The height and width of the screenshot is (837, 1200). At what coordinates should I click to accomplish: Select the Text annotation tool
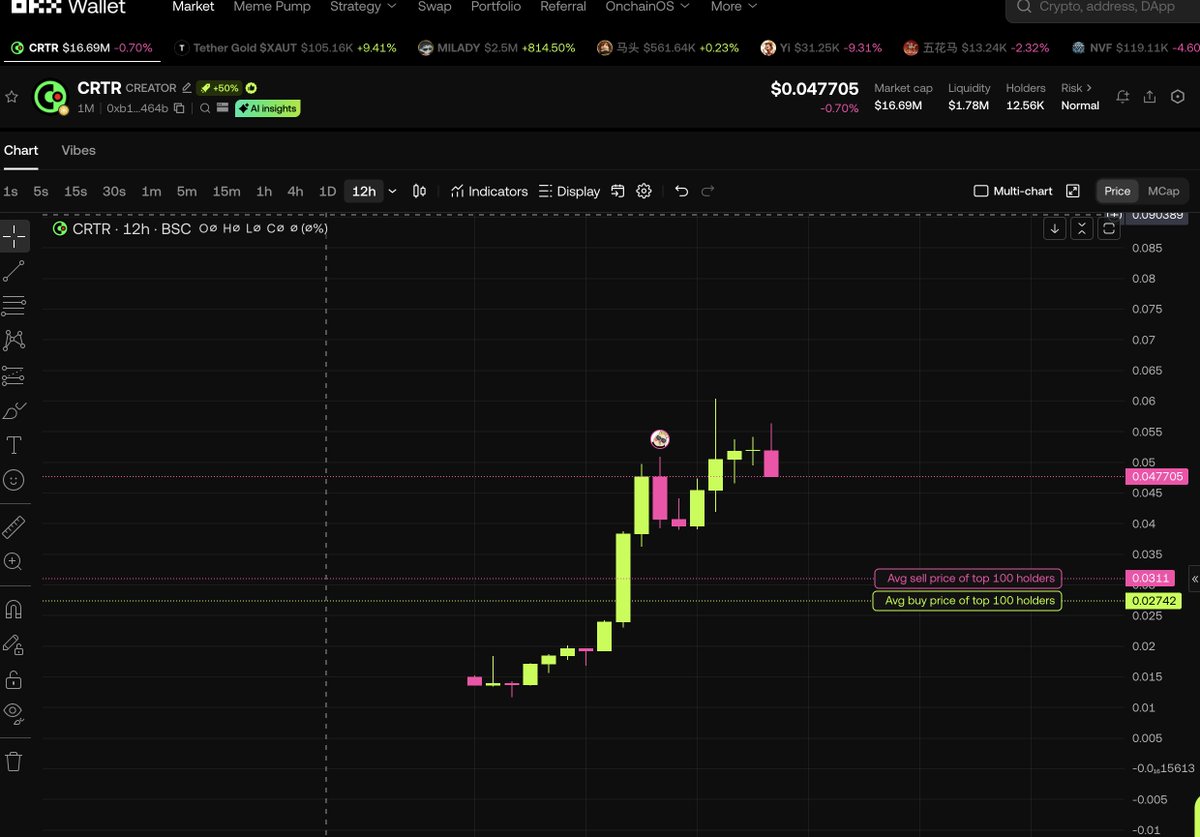pyautogui.click(x=14, y=445)
